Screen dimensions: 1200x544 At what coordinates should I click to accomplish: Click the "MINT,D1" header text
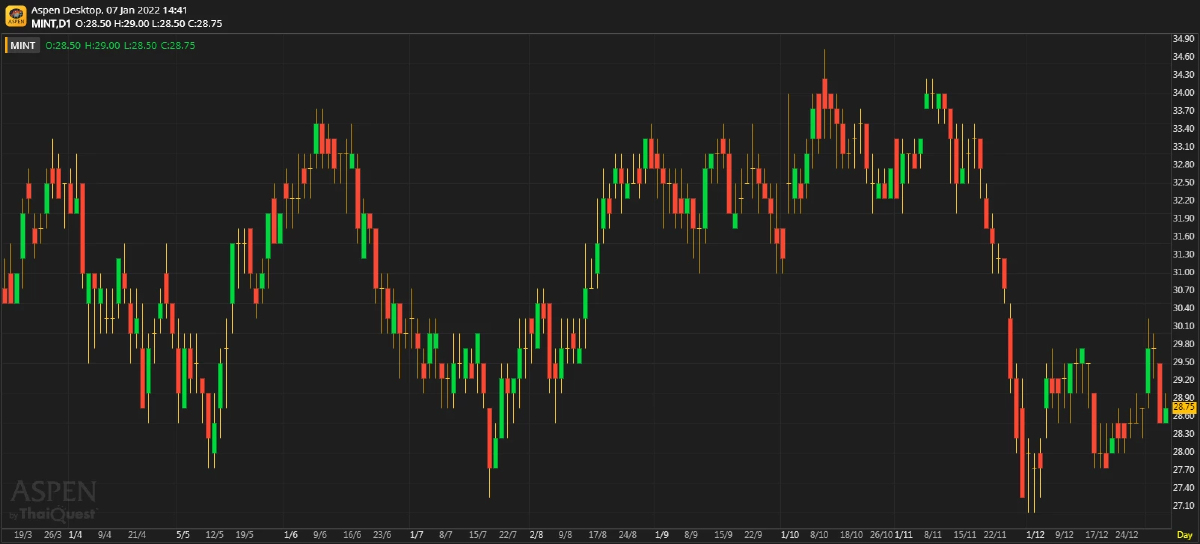click(51, 22)
